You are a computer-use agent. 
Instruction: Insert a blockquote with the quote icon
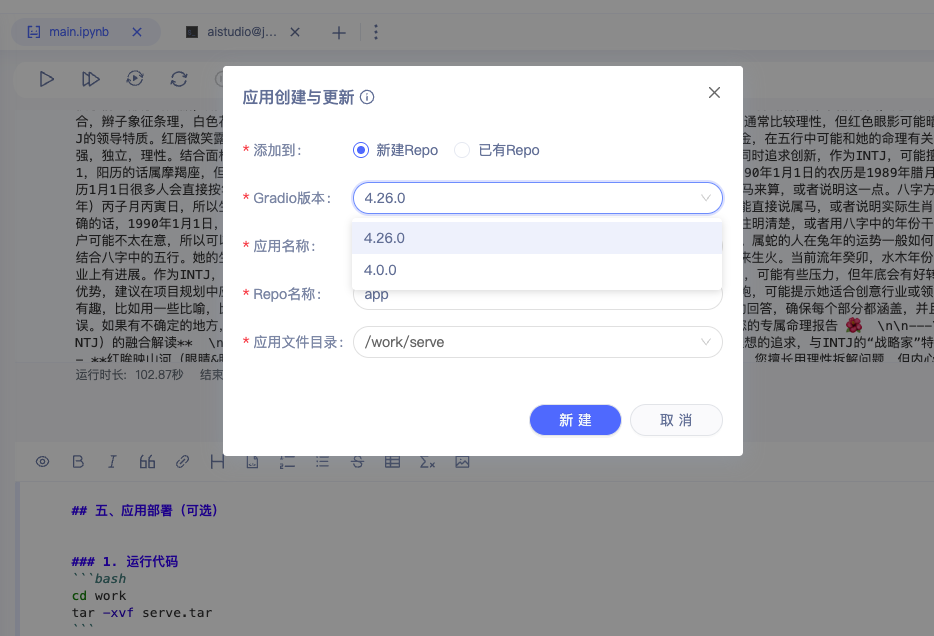[147, 462]
